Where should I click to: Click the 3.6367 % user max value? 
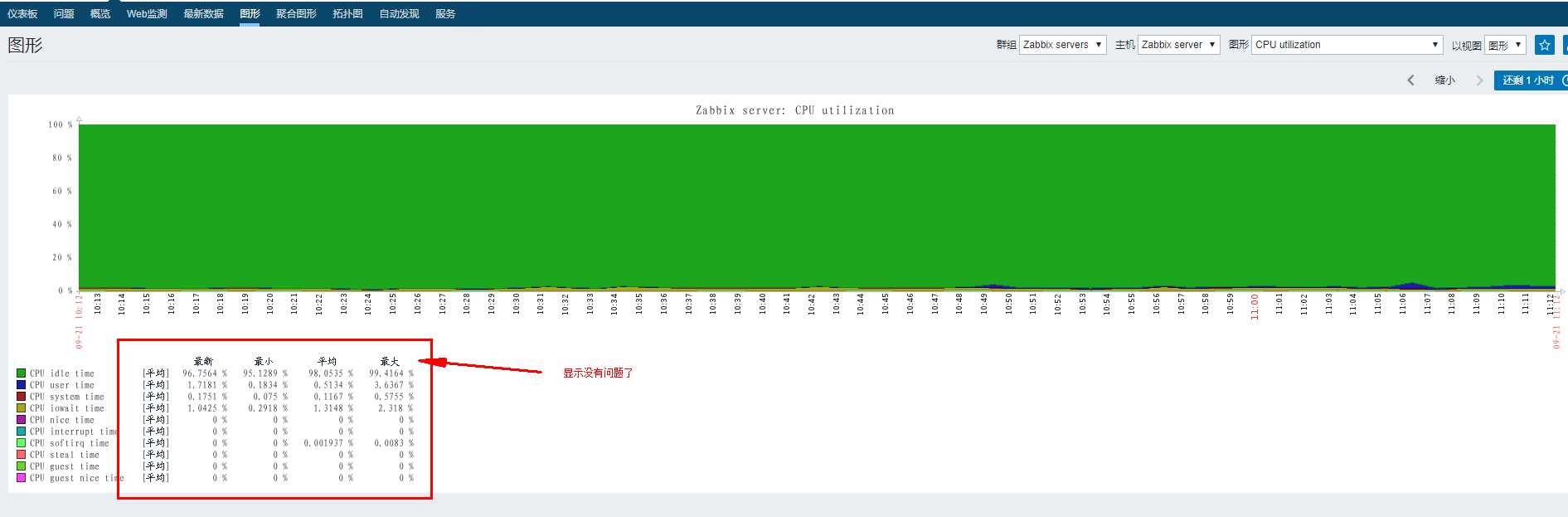[394, 385]
